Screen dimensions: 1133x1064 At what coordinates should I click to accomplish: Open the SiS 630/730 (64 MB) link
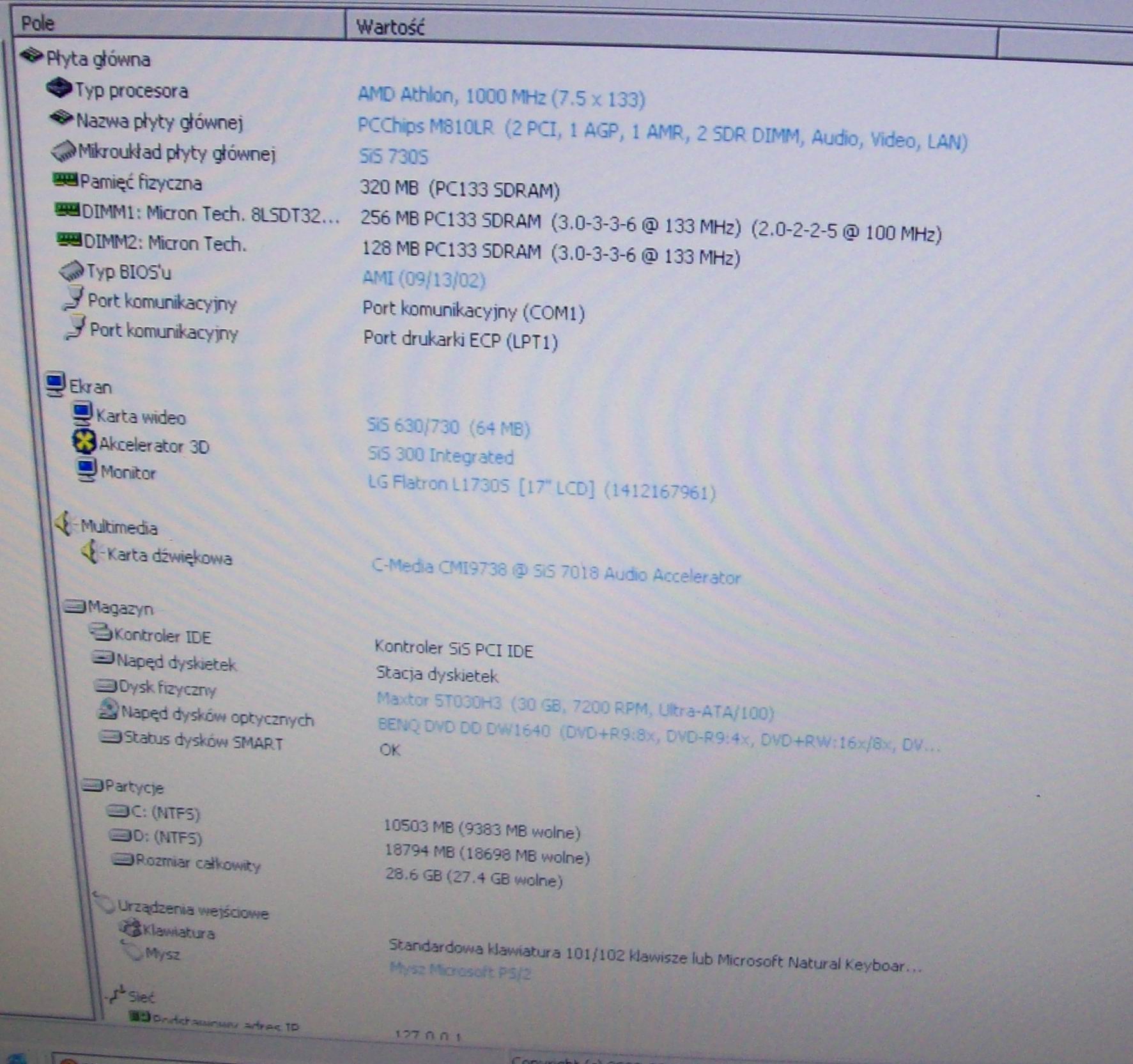click(449, 427)
